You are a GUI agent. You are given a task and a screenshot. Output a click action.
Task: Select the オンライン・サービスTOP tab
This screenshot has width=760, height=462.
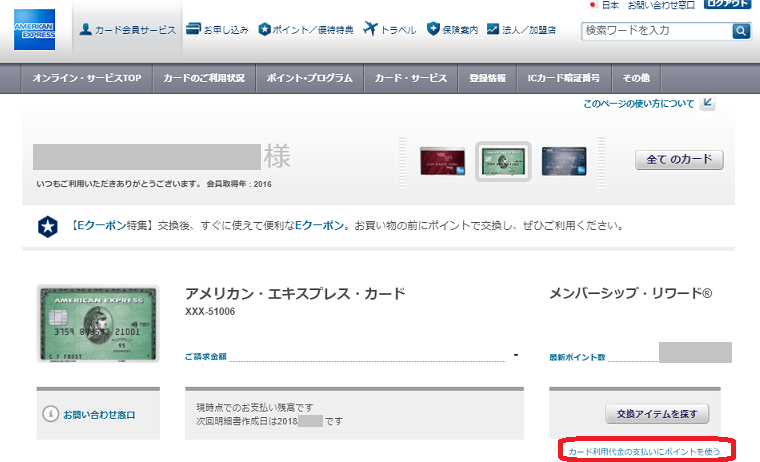(87, 78)
